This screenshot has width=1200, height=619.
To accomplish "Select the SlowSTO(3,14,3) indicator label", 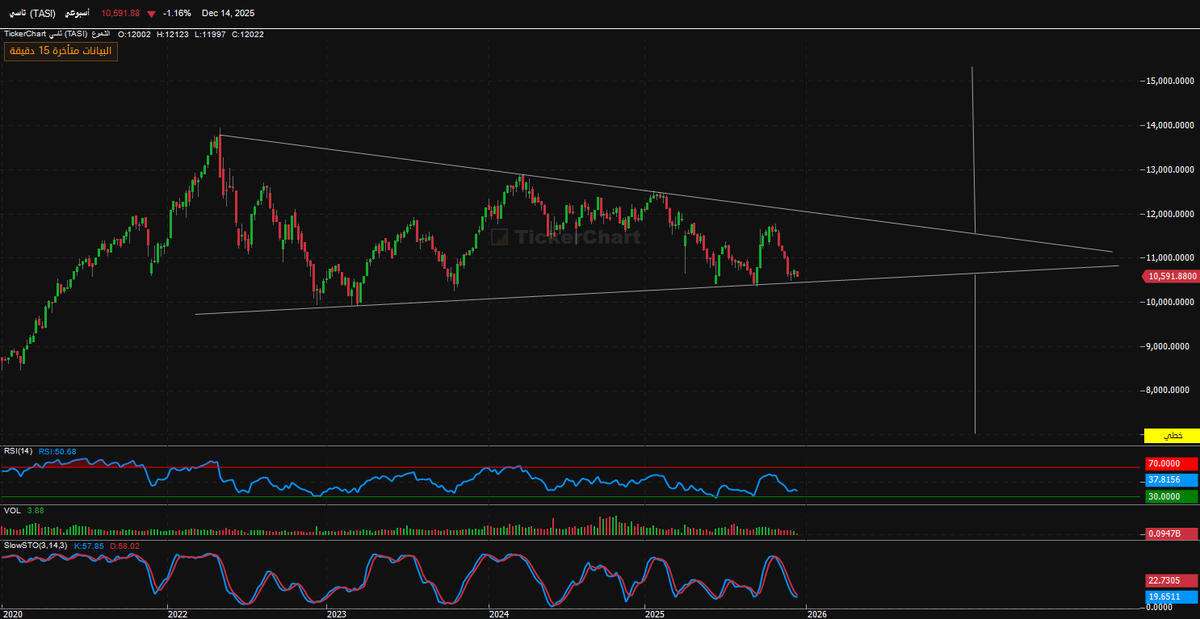I will coord(35,545).
